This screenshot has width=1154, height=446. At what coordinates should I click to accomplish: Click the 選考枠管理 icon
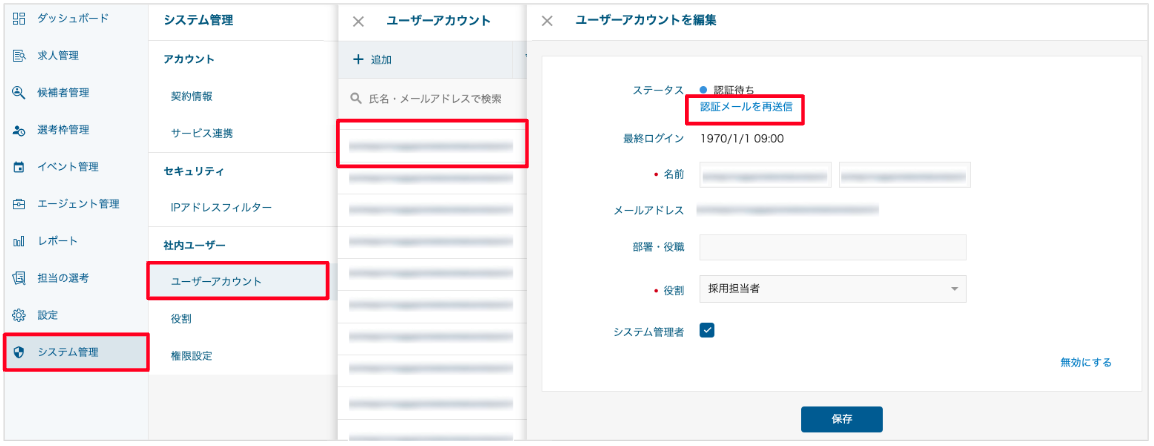click(x=19, y=130)
